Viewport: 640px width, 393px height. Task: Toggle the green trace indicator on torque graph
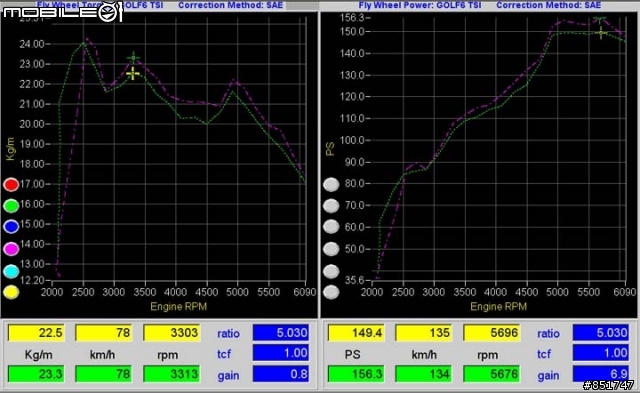[x=11, y=206]
